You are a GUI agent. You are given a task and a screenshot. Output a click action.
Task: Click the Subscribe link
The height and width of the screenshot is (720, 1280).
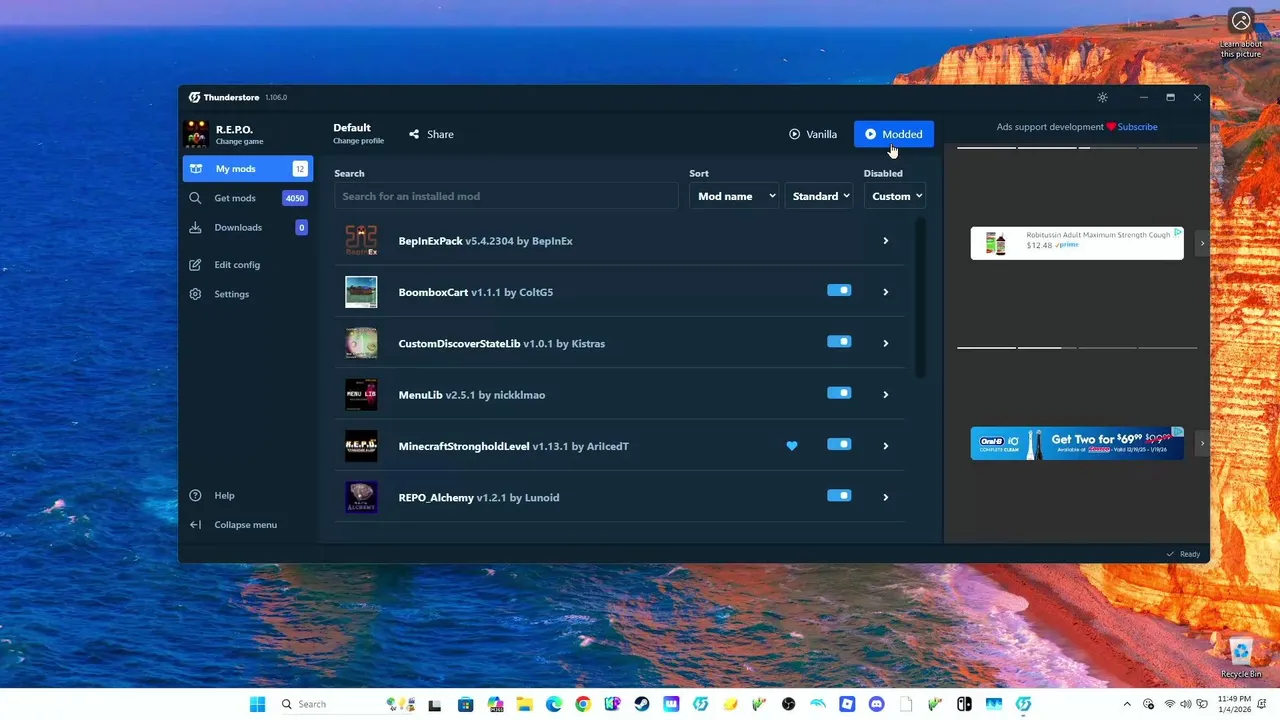click(1138, 127)
